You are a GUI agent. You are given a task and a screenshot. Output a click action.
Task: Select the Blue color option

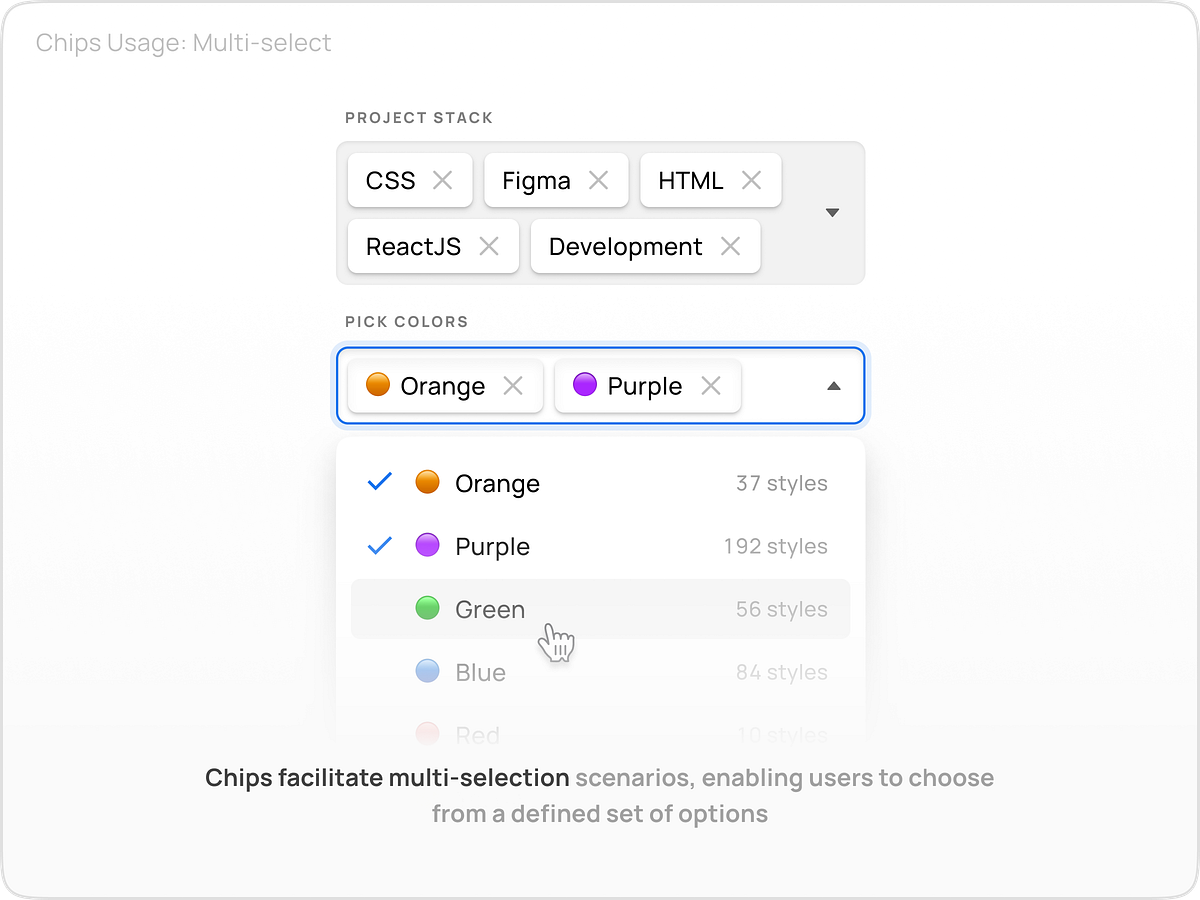tap(480, 672)
